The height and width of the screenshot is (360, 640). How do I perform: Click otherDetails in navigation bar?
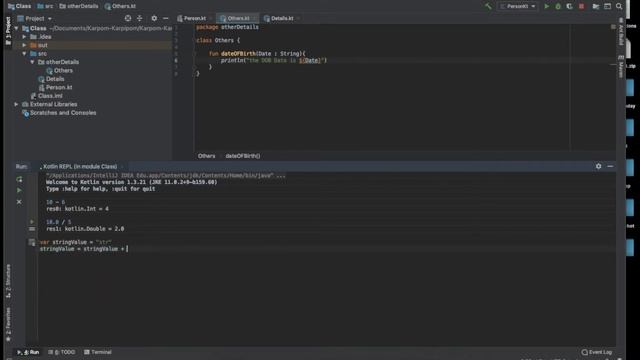[79, 6]
